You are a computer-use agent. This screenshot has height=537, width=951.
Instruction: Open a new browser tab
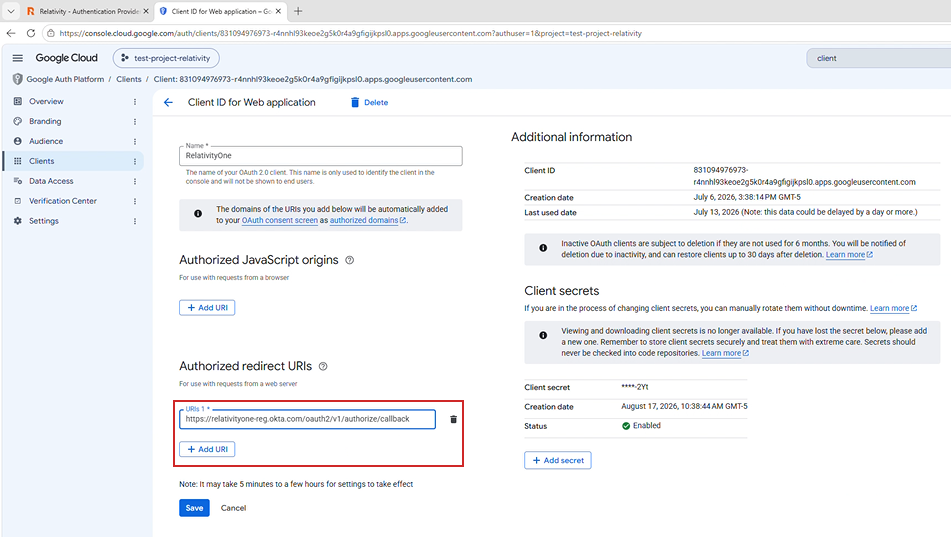[298, 12]
